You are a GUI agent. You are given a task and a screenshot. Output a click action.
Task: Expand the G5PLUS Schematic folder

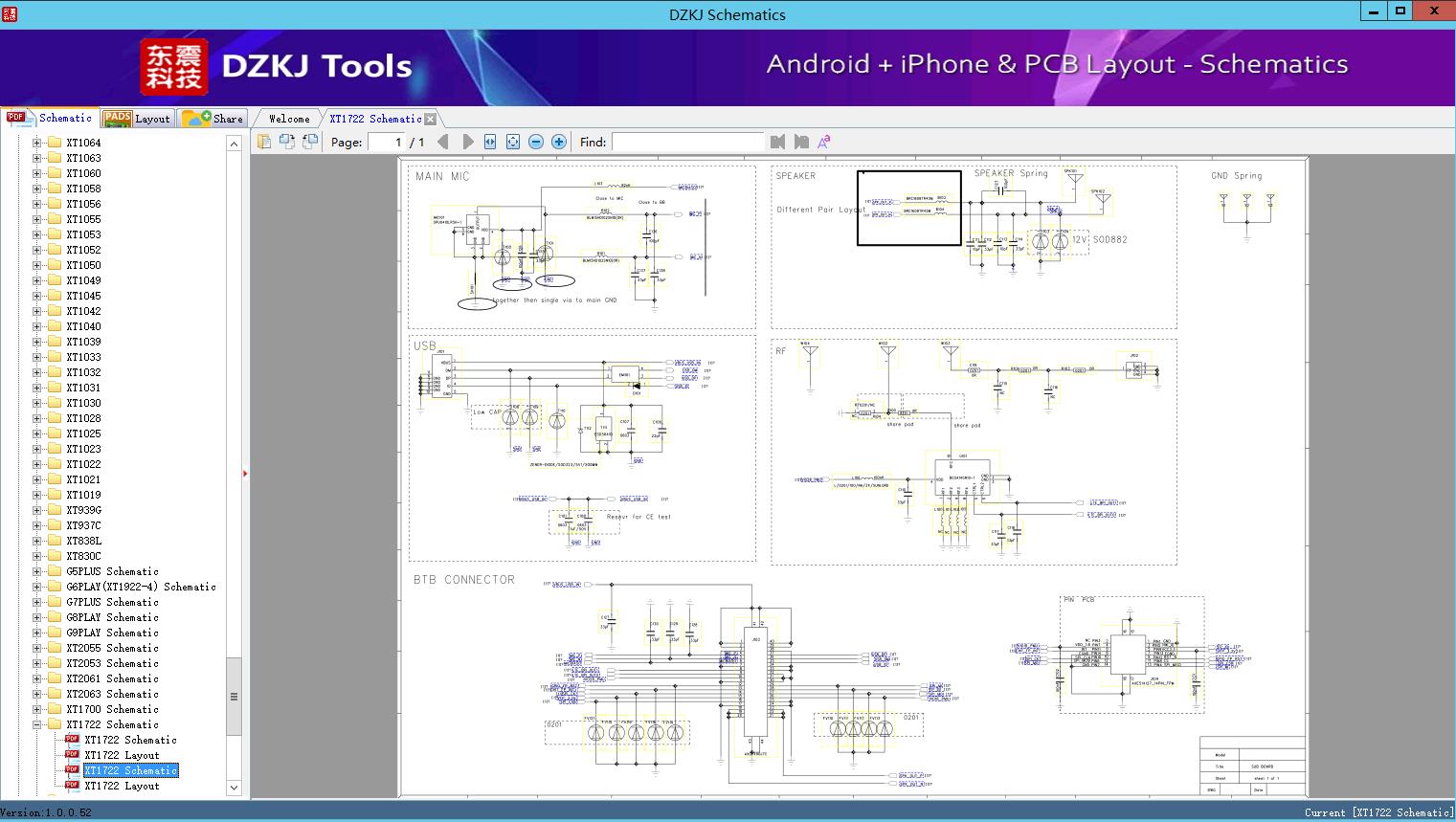tap(37, 571)
